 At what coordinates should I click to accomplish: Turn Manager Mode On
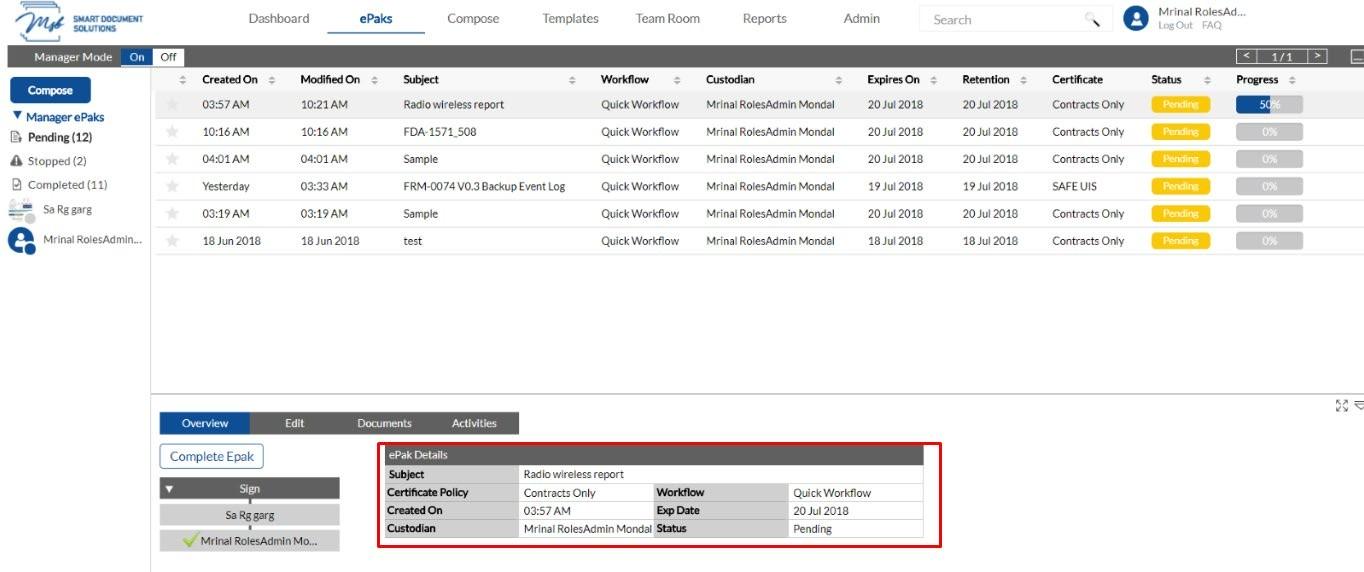137,57
